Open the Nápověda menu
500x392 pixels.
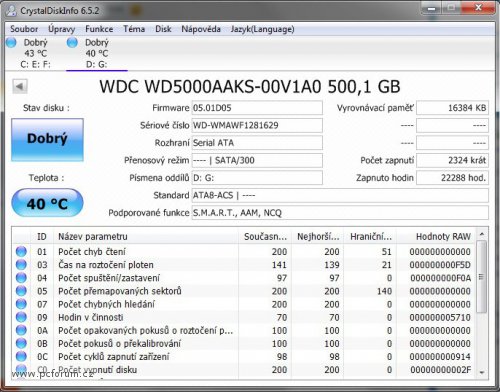pos(201,29)
